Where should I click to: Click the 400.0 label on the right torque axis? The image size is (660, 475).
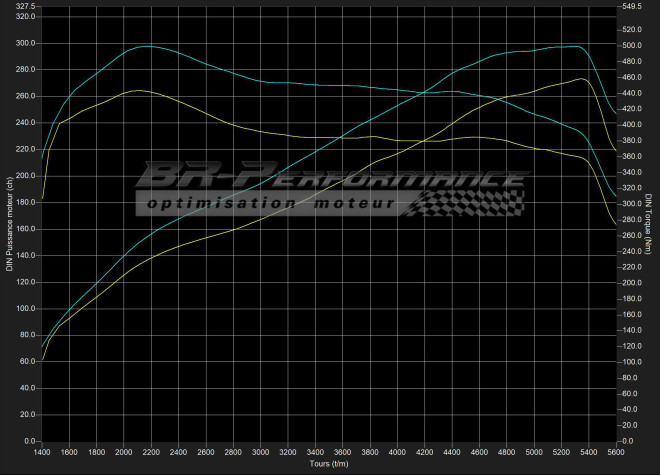634,125
